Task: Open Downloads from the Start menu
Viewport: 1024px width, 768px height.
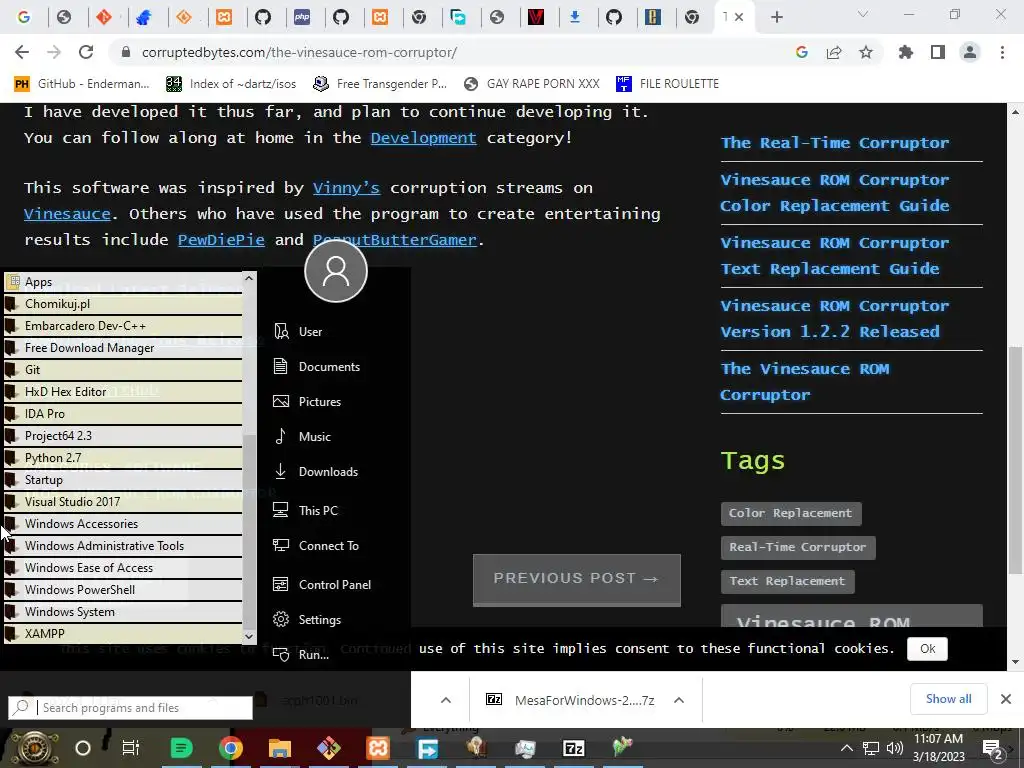Action: pos(316,472)
